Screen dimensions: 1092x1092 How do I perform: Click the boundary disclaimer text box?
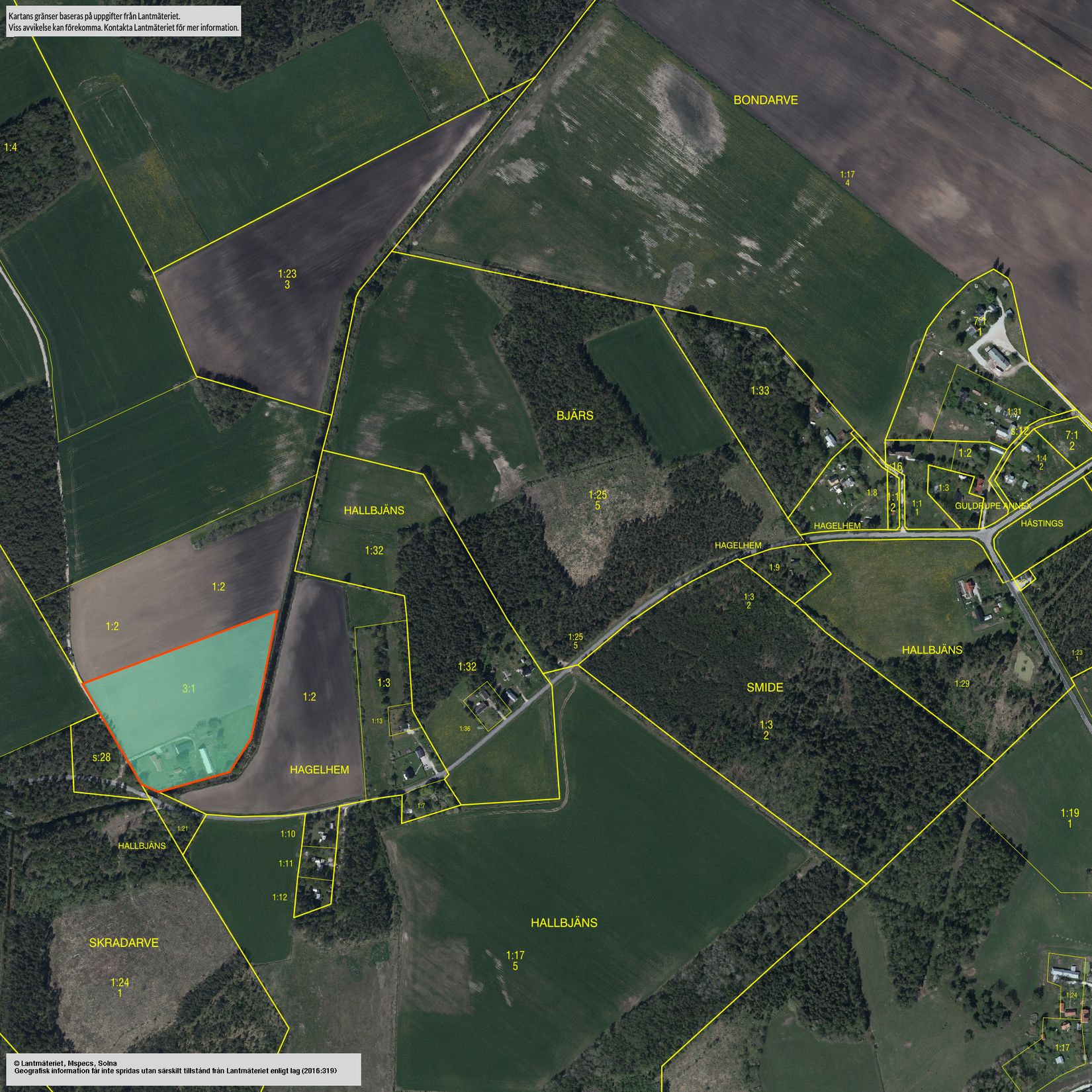122,21
